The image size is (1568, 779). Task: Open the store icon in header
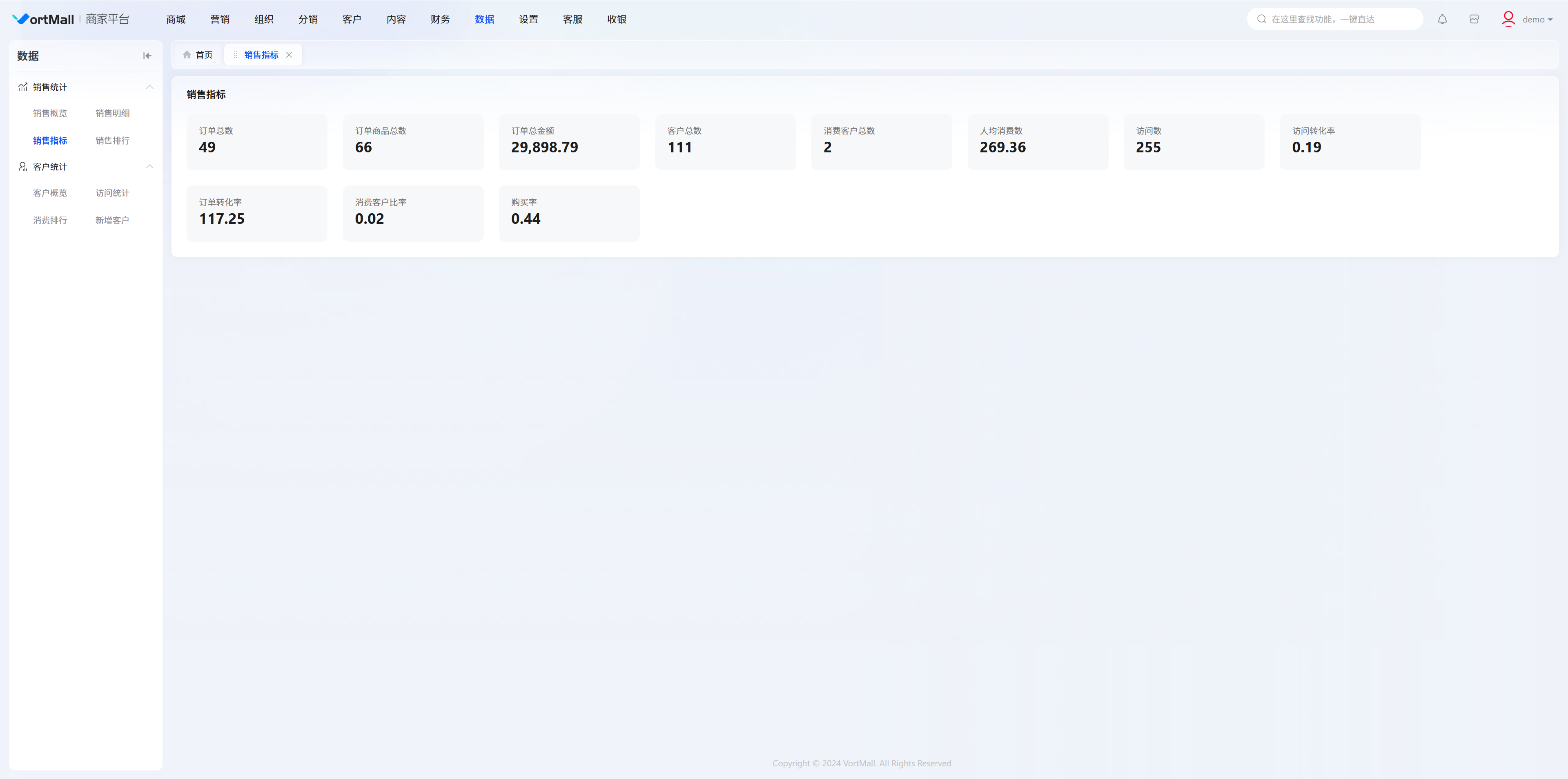pos(1474,20)
